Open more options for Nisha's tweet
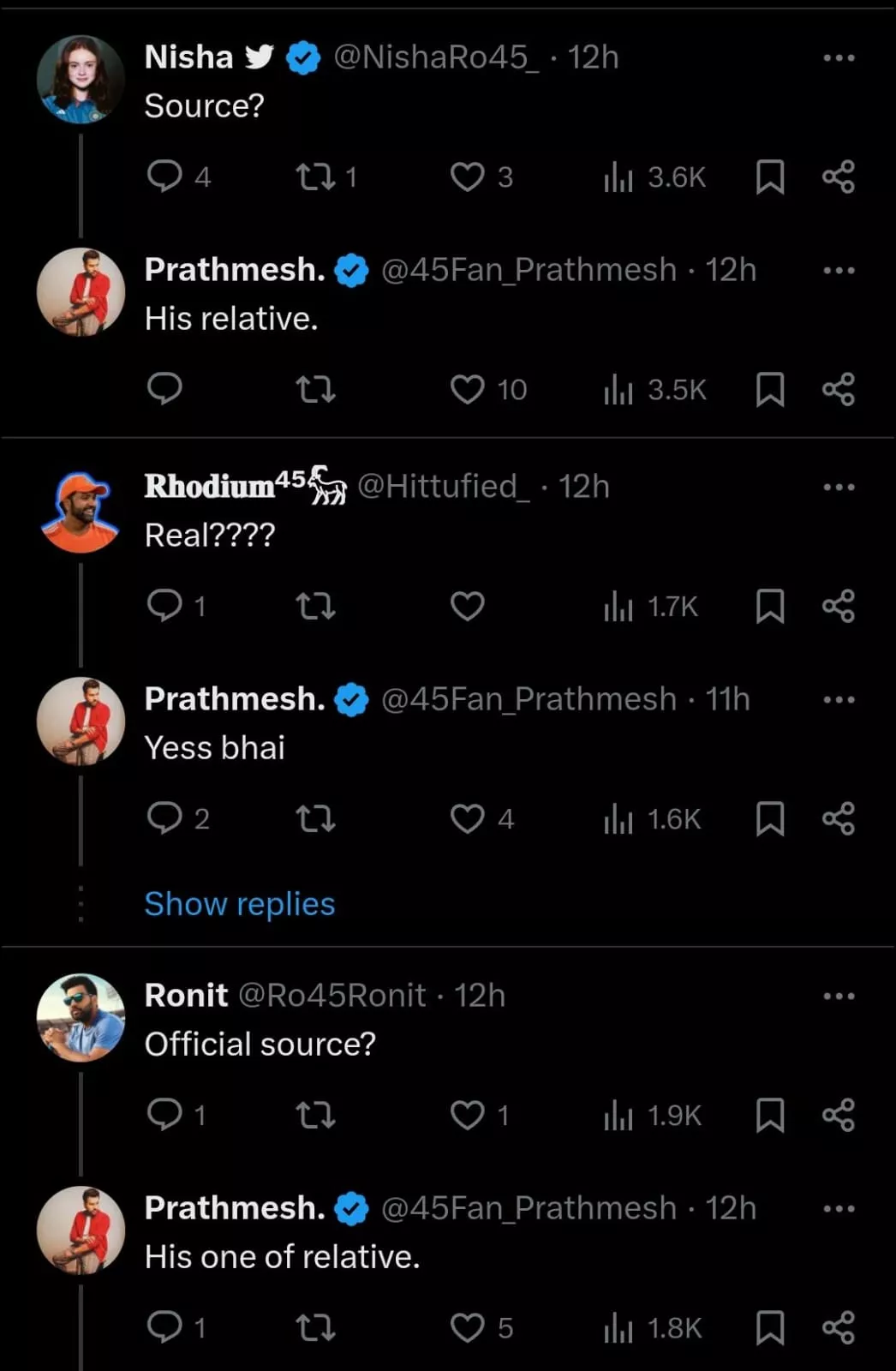Viewport: 896px width, 1371px height. (838, 57)
